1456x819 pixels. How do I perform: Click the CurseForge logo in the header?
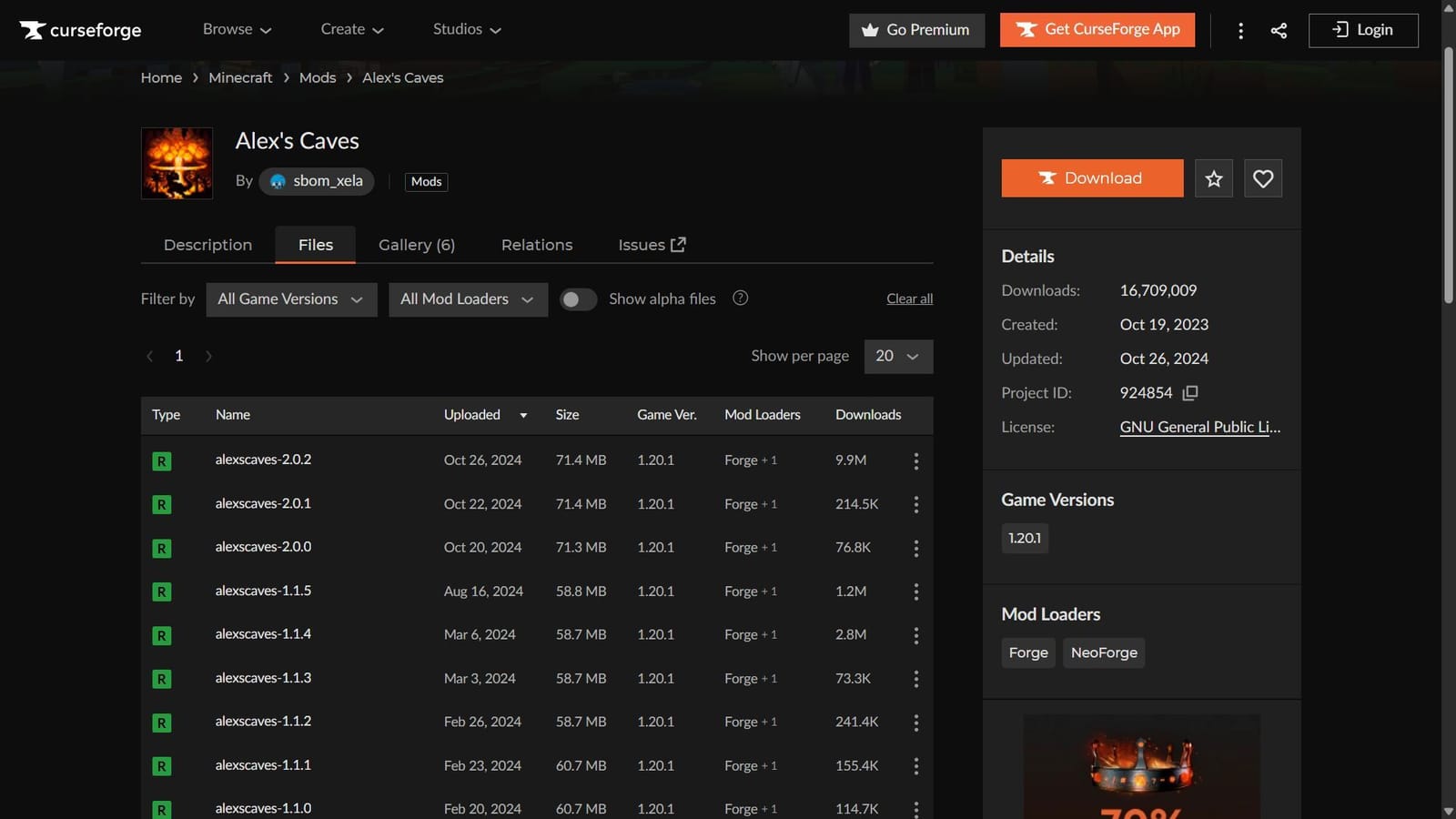pyautogui.click(x=81, y=30)
